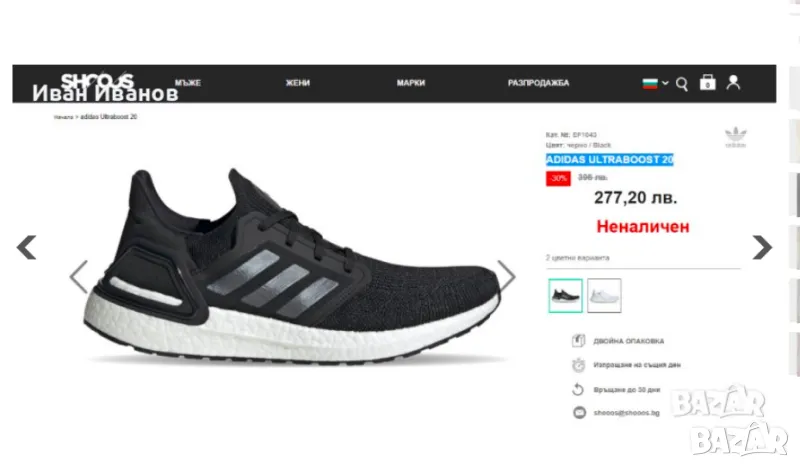Show previous shoe product image
The image size is (800, 468).
[x=79, y=276]
